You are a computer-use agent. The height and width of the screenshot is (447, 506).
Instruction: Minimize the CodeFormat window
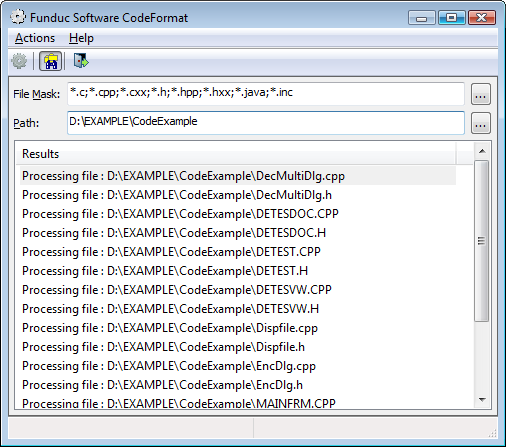422,18
